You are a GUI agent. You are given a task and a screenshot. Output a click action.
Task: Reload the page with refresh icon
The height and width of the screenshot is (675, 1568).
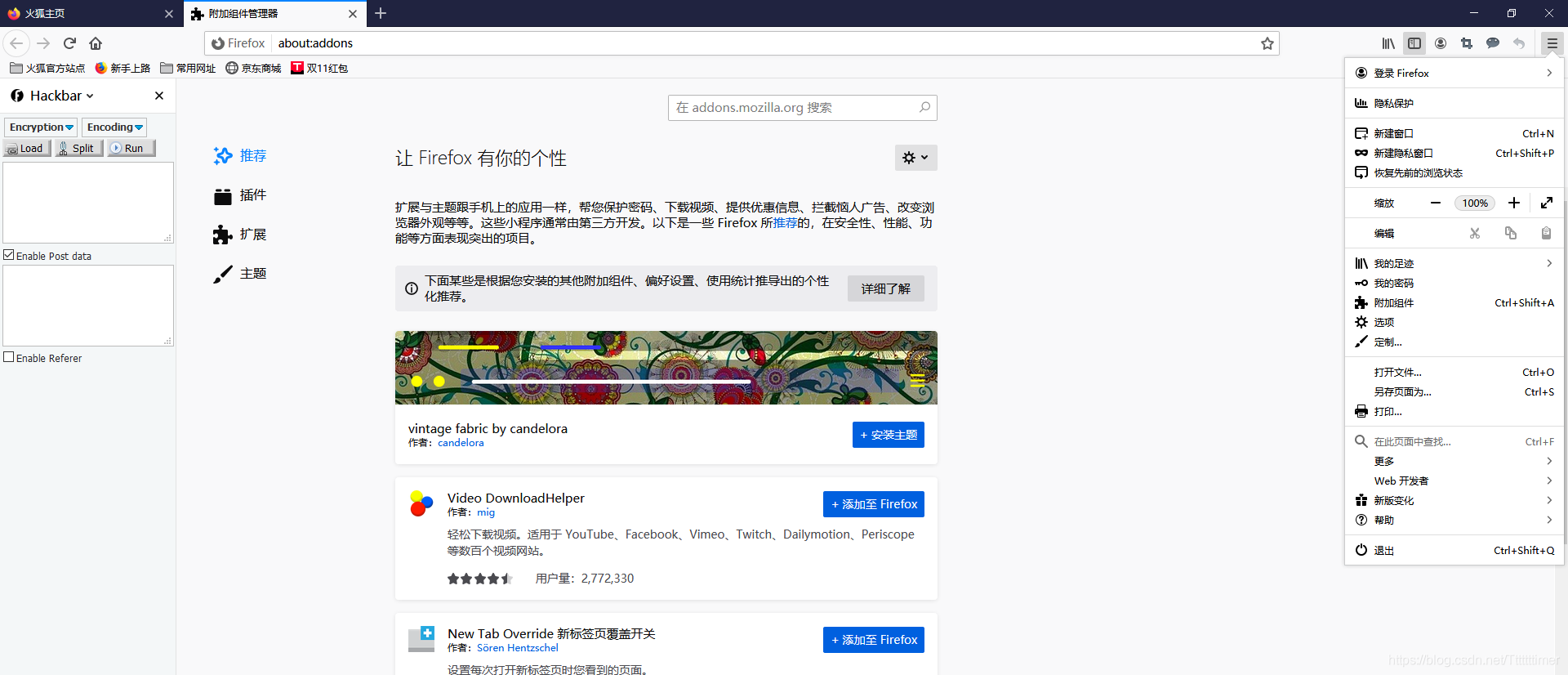point(70,43)
